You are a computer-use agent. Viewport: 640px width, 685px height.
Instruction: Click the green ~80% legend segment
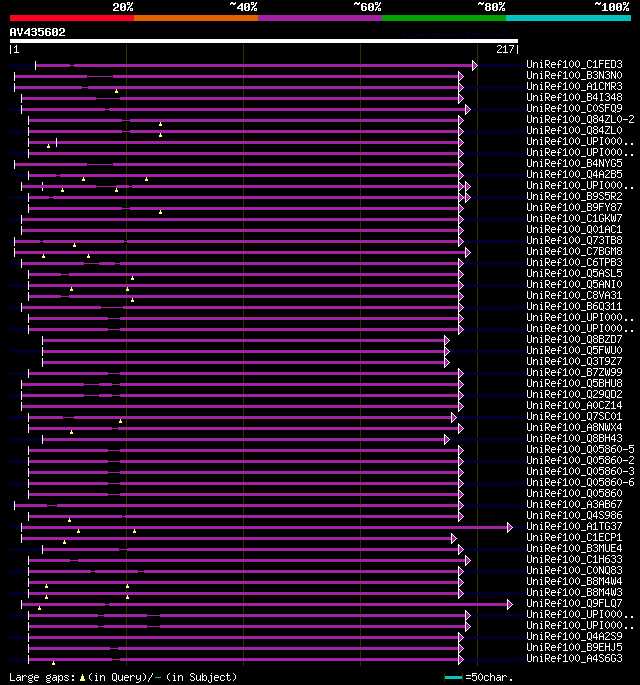point(444,18)
